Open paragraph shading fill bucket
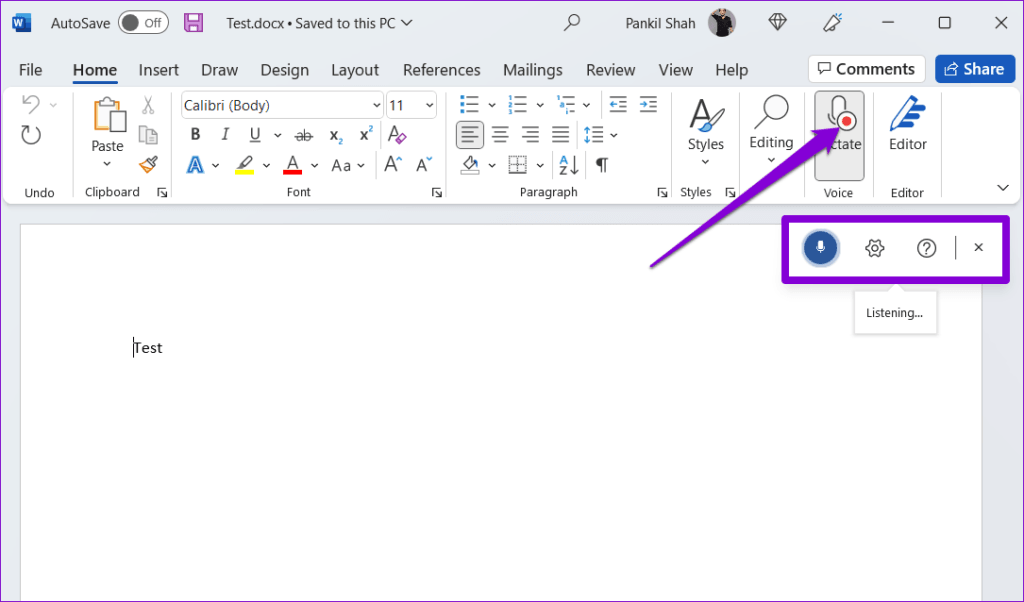 pos(470,165)
